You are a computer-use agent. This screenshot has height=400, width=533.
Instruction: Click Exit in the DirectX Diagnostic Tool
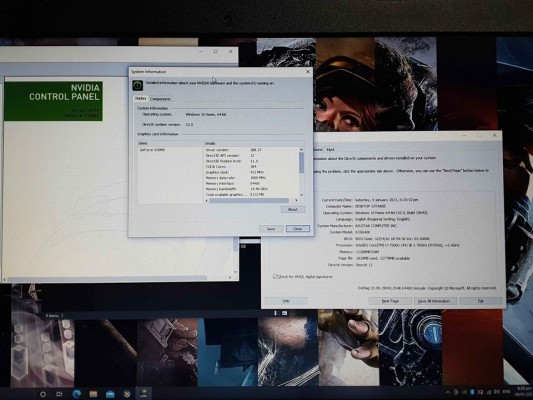(481, 301)
